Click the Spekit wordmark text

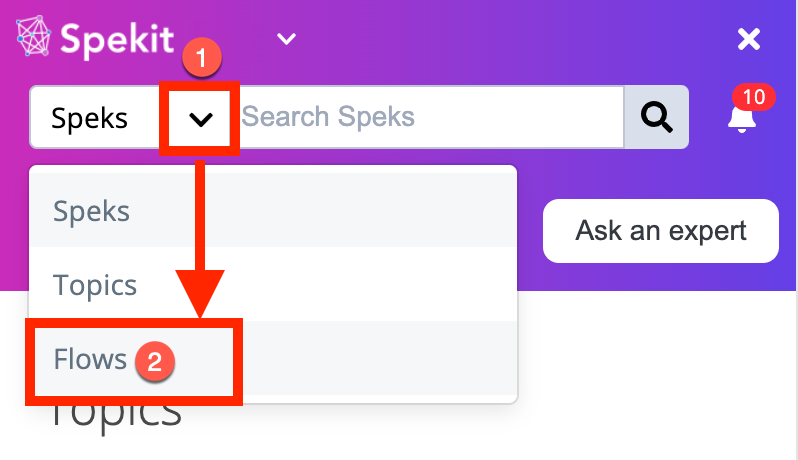(117, 40)
